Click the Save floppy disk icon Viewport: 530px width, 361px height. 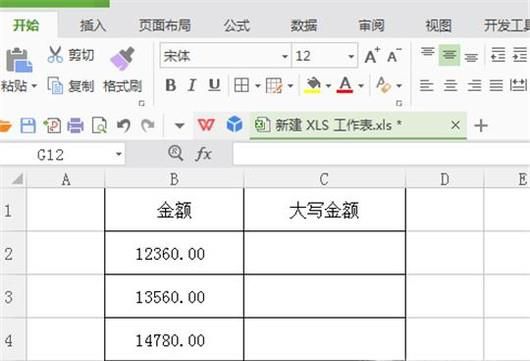[x=28, y=125]
